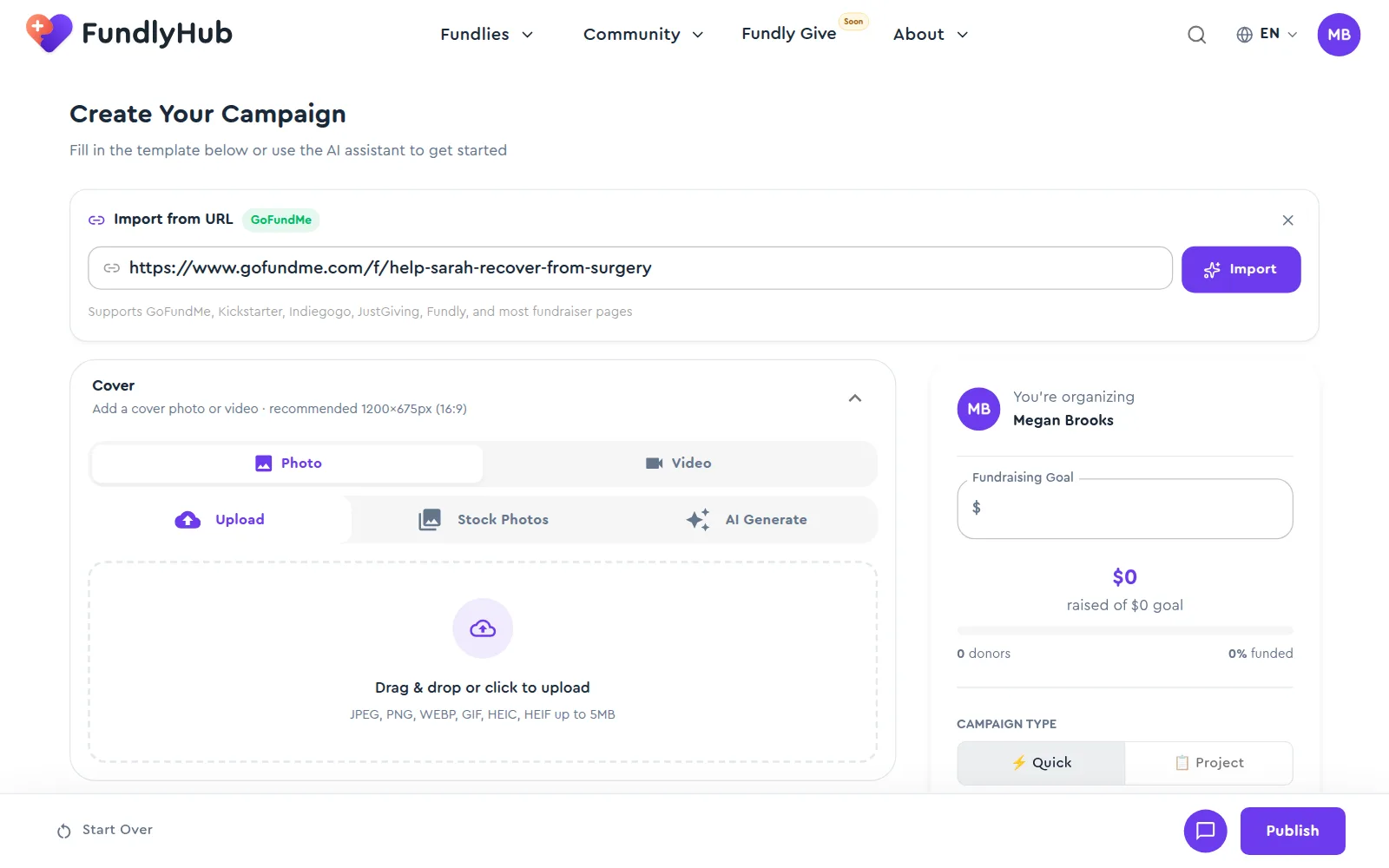The width and height of the screenshot is (1389, 868).
Task: Click the Publish button
Action: point(1292,831)
